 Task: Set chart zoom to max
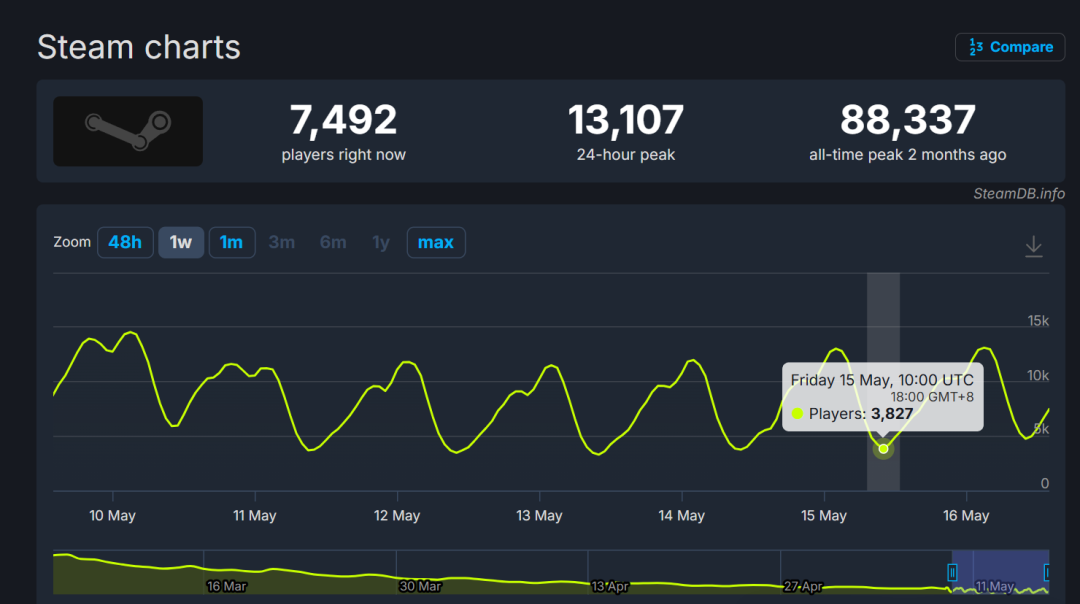click(x=436, y=242)
